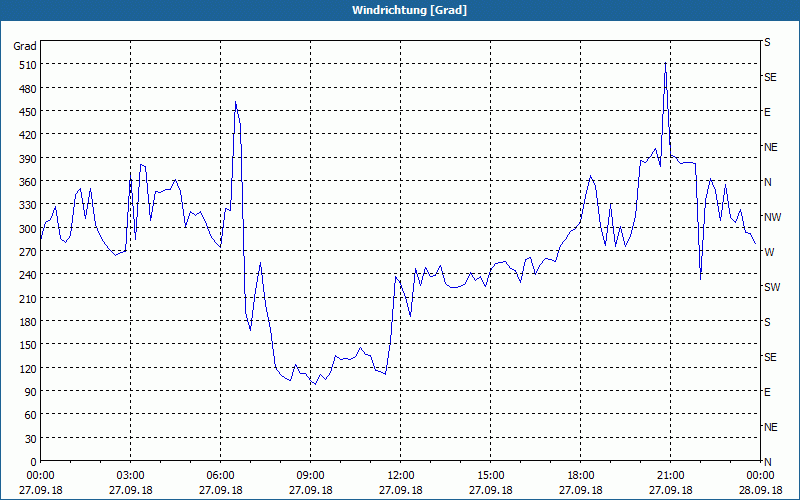This screenshot has height=500, width=800.
Task: Click the 180 y-axis value
Action: point(28,322)
